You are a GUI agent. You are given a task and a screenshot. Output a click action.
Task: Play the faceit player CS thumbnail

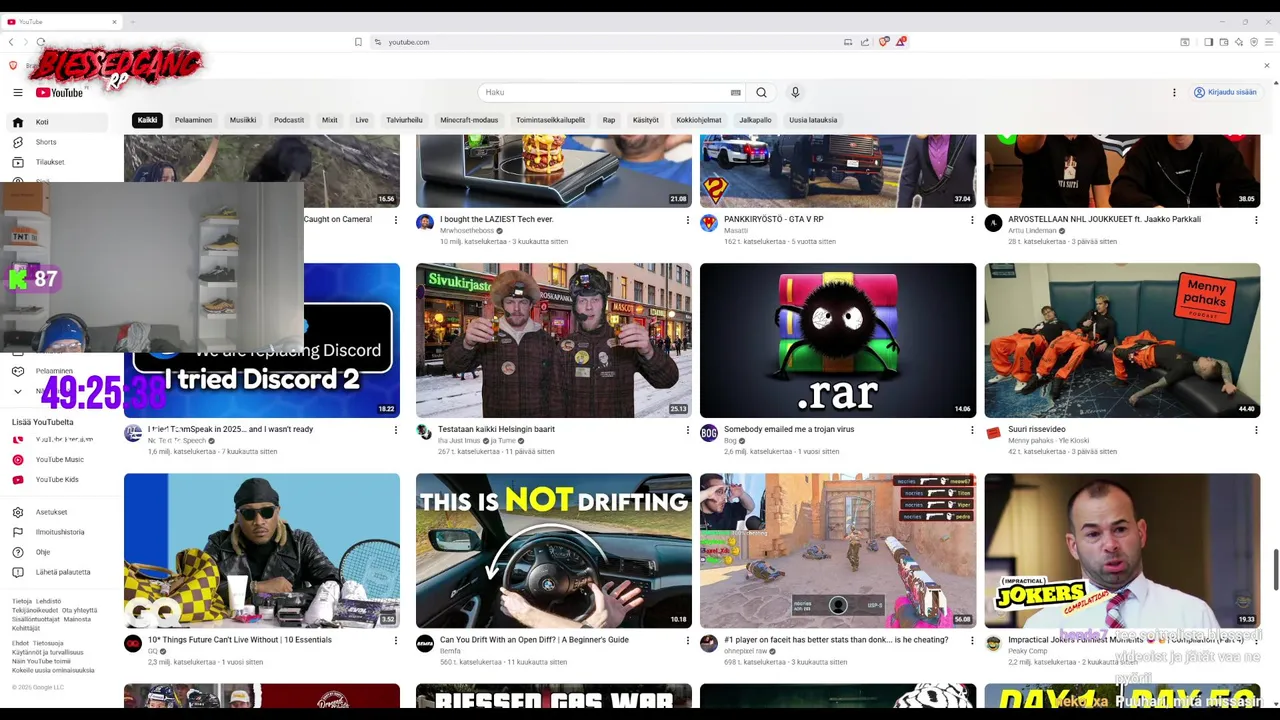pyautogui.click(x=838, y=550)
